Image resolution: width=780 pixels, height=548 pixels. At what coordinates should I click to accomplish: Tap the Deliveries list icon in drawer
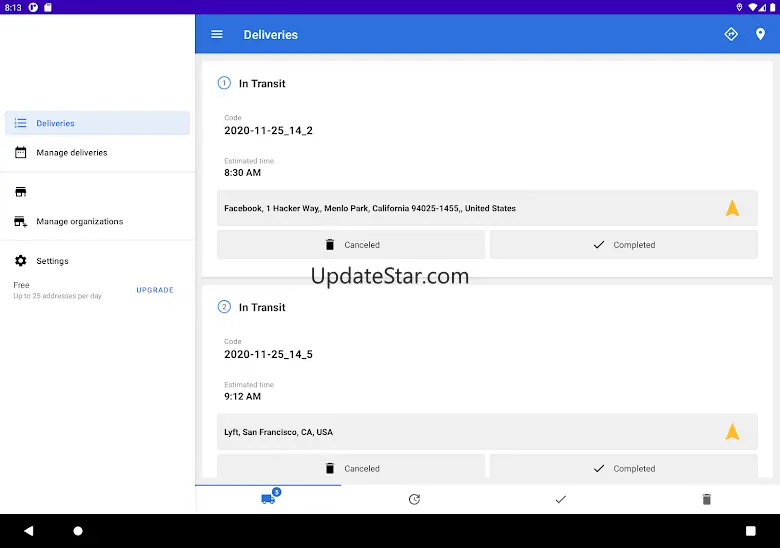pyautogui.click(x=20, y=123)
